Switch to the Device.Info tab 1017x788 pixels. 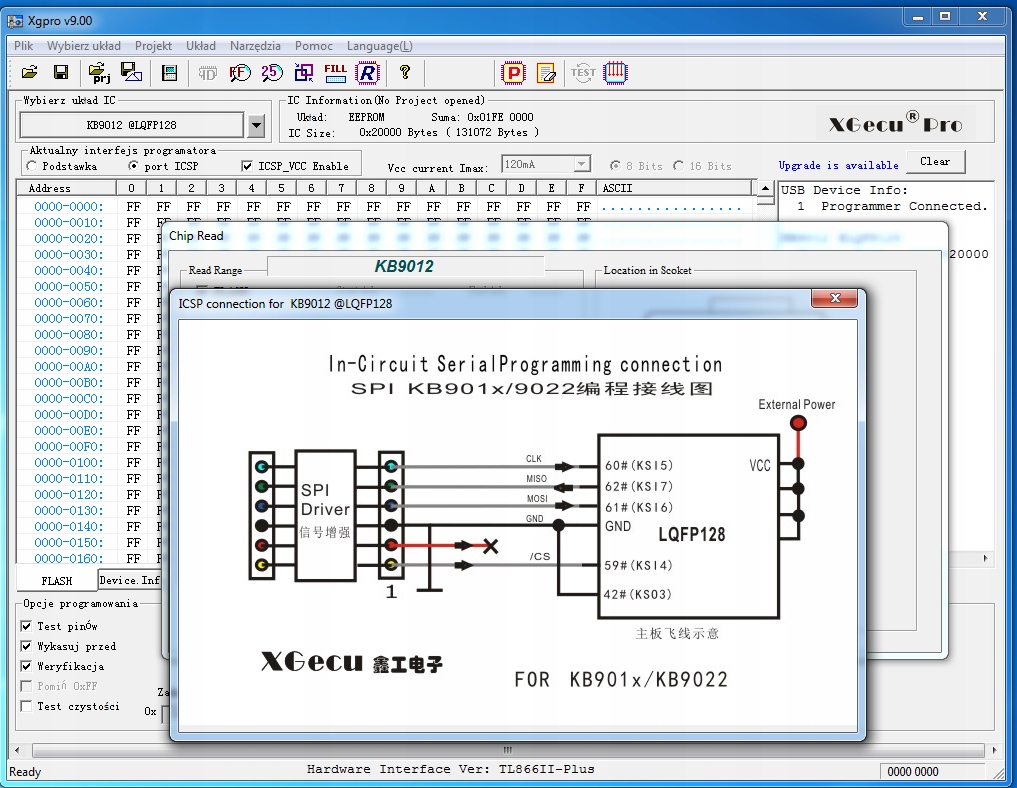(x=130, y=580)
